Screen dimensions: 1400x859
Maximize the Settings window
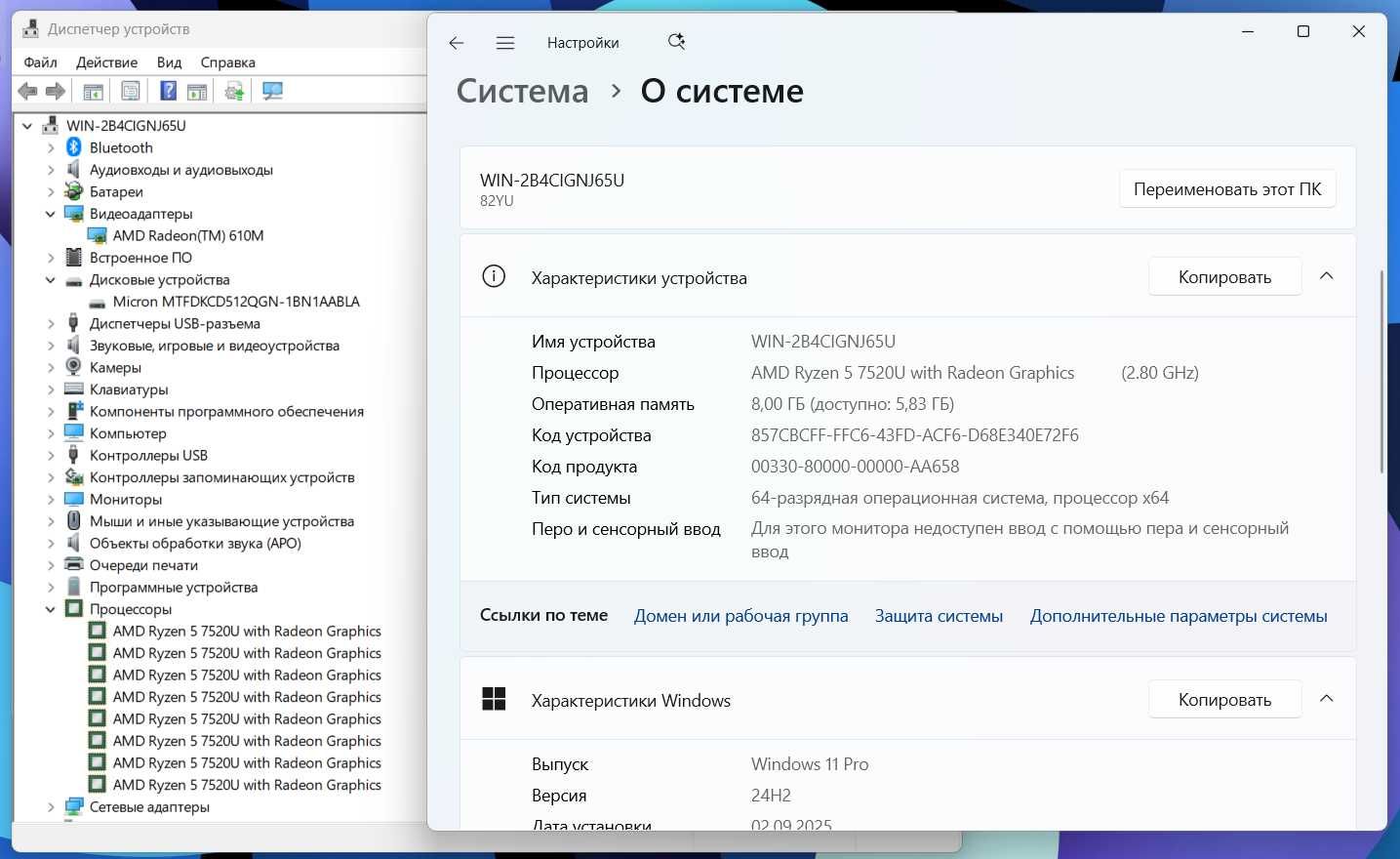(1302, 31)
